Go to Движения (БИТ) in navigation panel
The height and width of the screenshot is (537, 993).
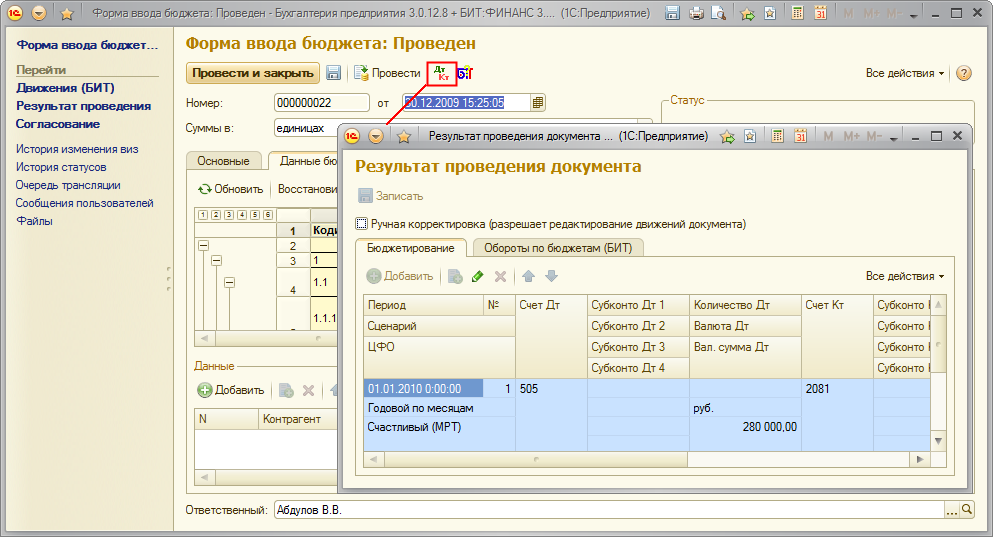point(65,88)
